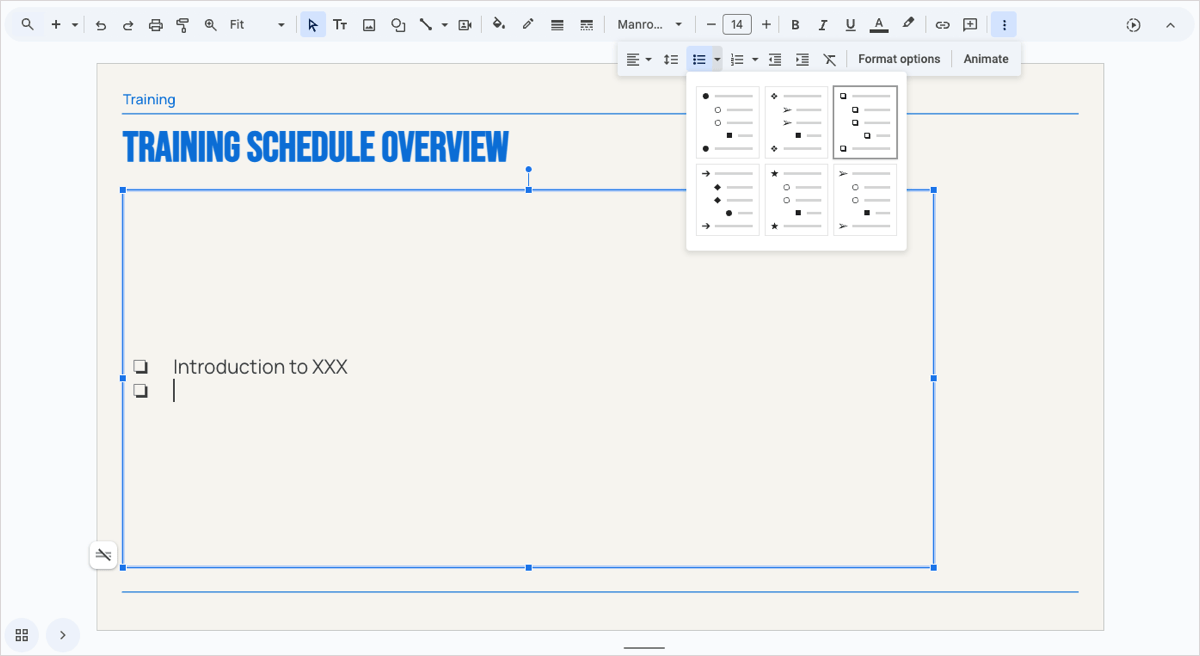Change the border dash style
Screen dimensions: 1200x656
(586, 25)
